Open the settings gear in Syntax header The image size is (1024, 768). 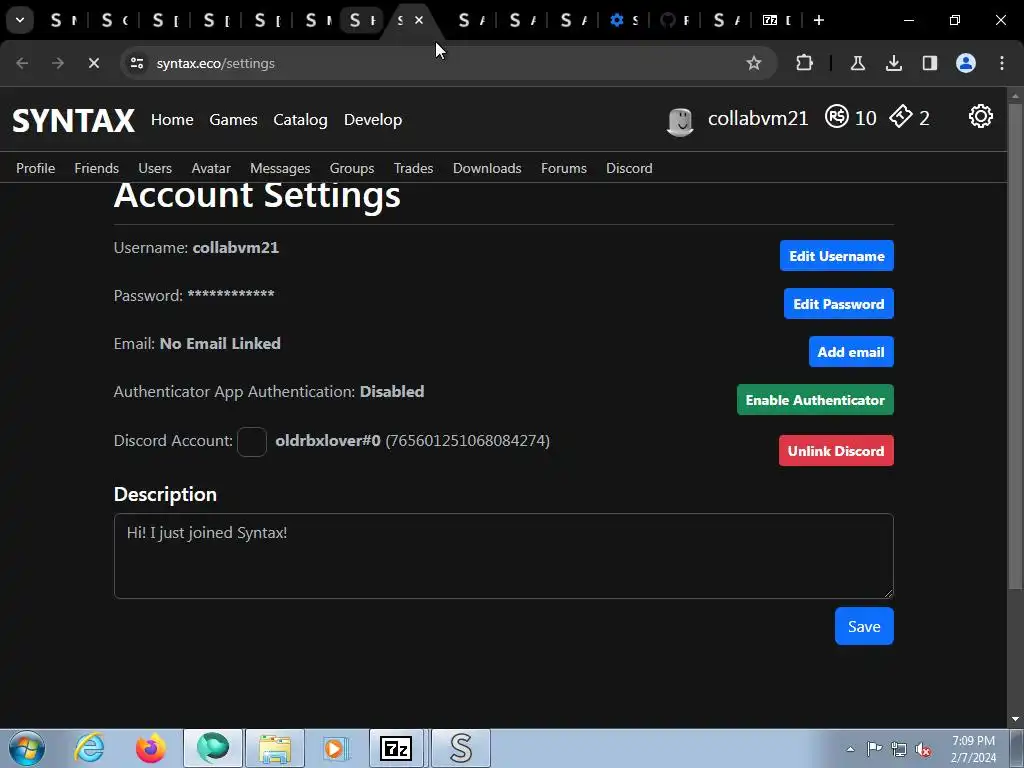click(980, 117)
